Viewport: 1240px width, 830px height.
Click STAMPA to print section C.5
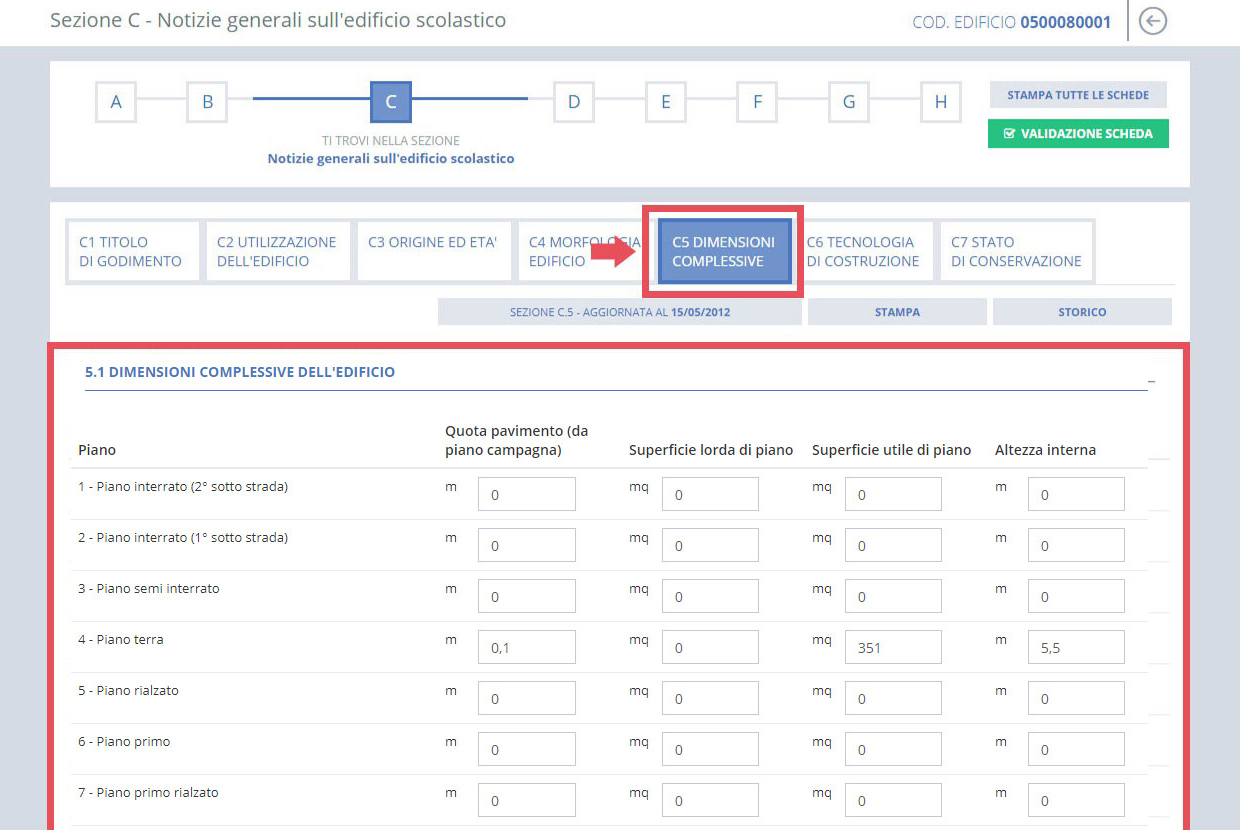click(896, 311)
